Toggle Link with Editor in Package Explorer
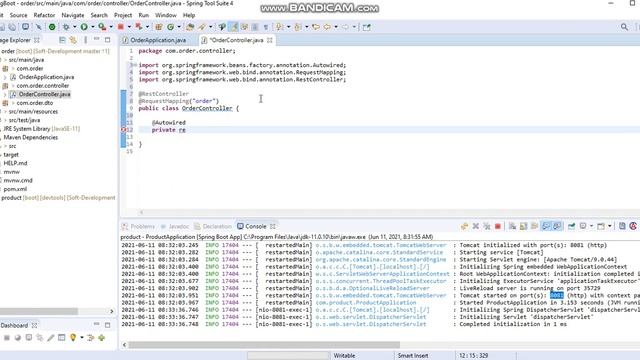The image size is (640, 360). (73, 40)
